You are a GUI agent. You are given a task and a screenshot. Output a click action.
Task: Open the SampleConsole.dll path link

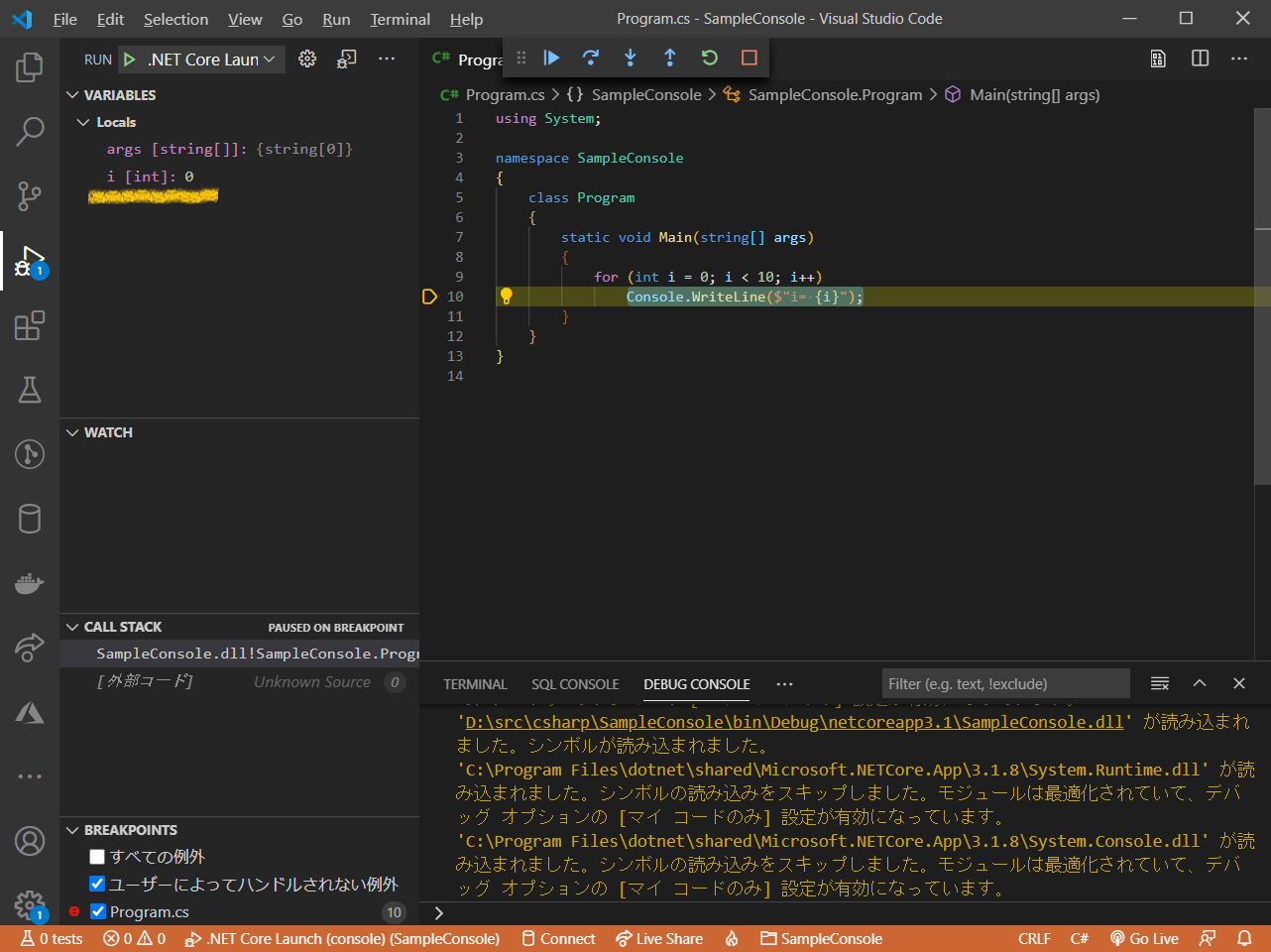(x=794, y=722)
